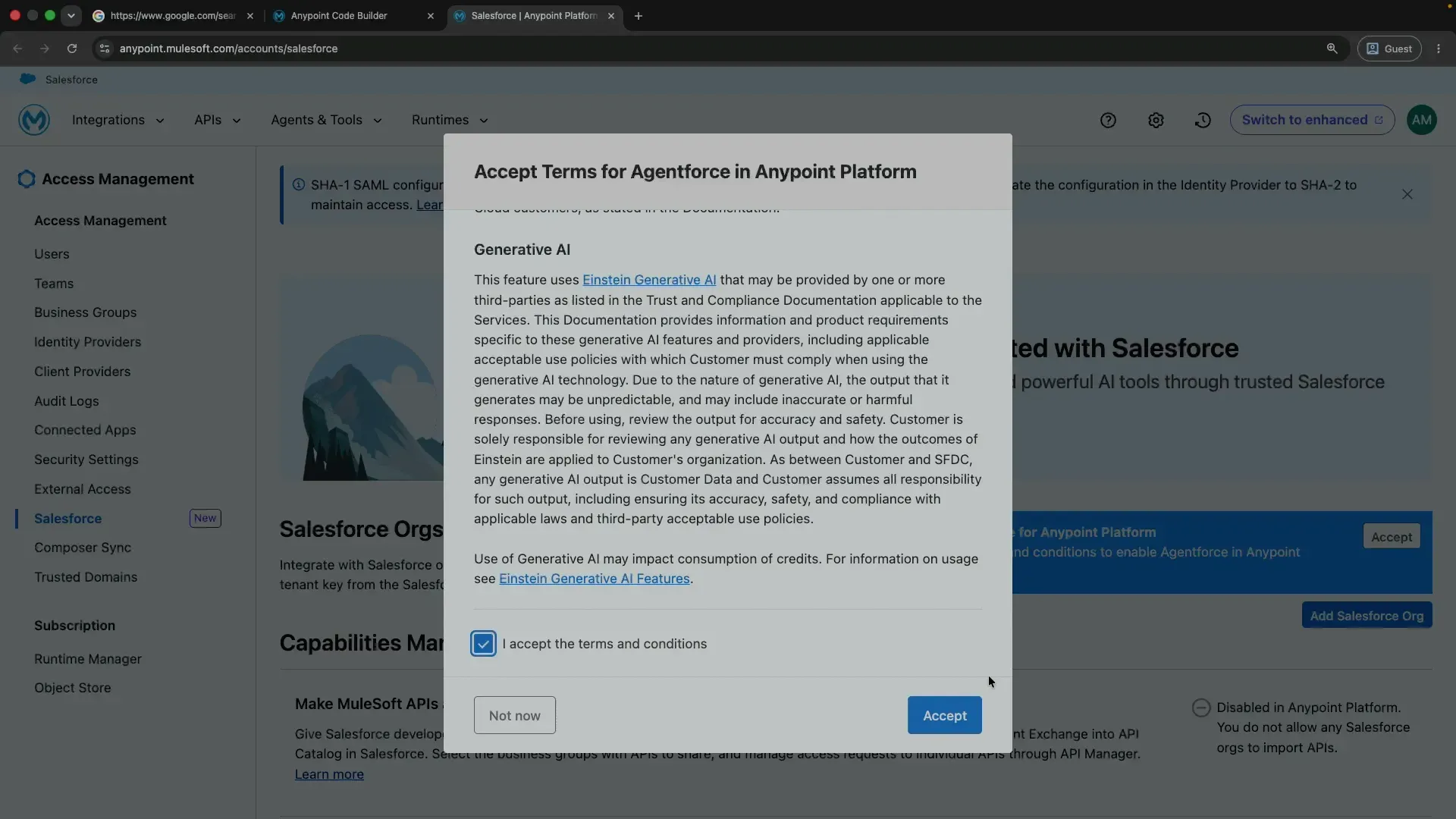Expand the Integrations menu
Viewport: 1456px width, 819px height.
coord(118,120)
